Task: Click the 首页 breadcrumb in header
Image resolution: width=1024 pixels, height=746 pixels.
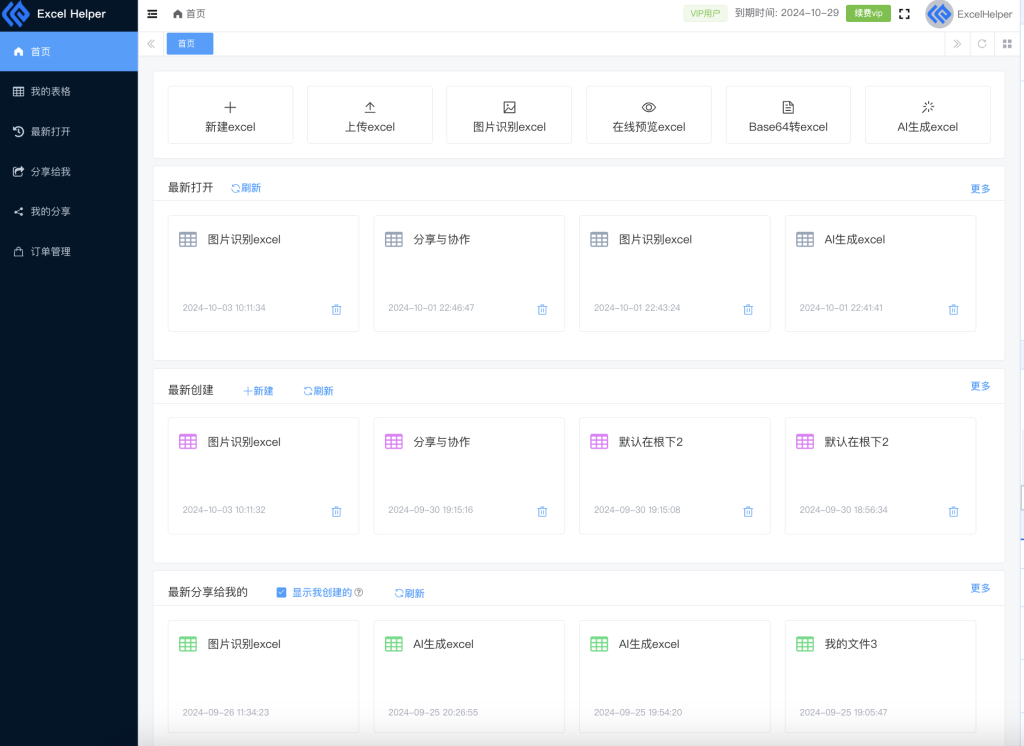Action: tap(189, 14)
